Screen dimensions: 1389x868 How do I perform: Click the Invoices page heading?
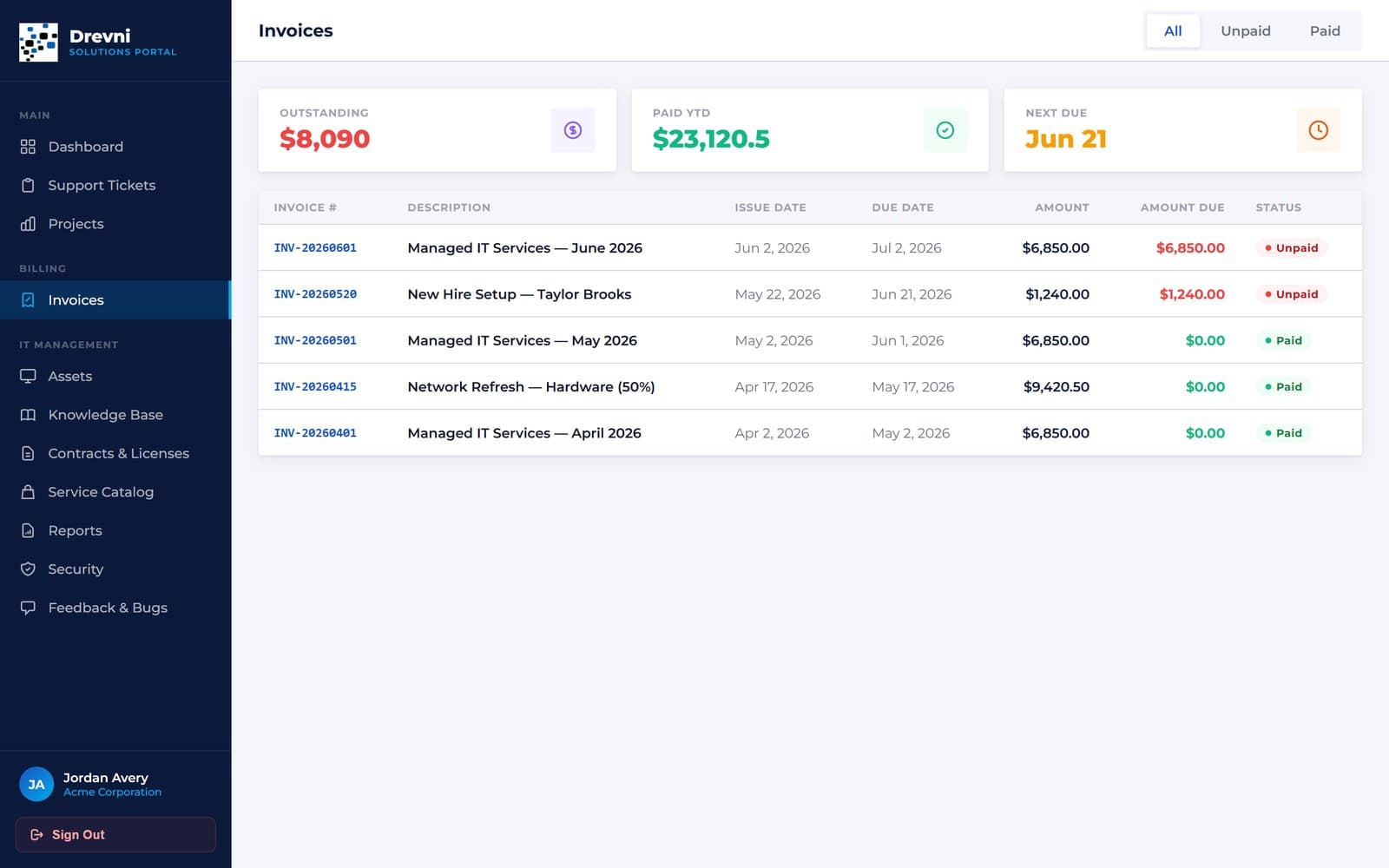pos(296,31)
